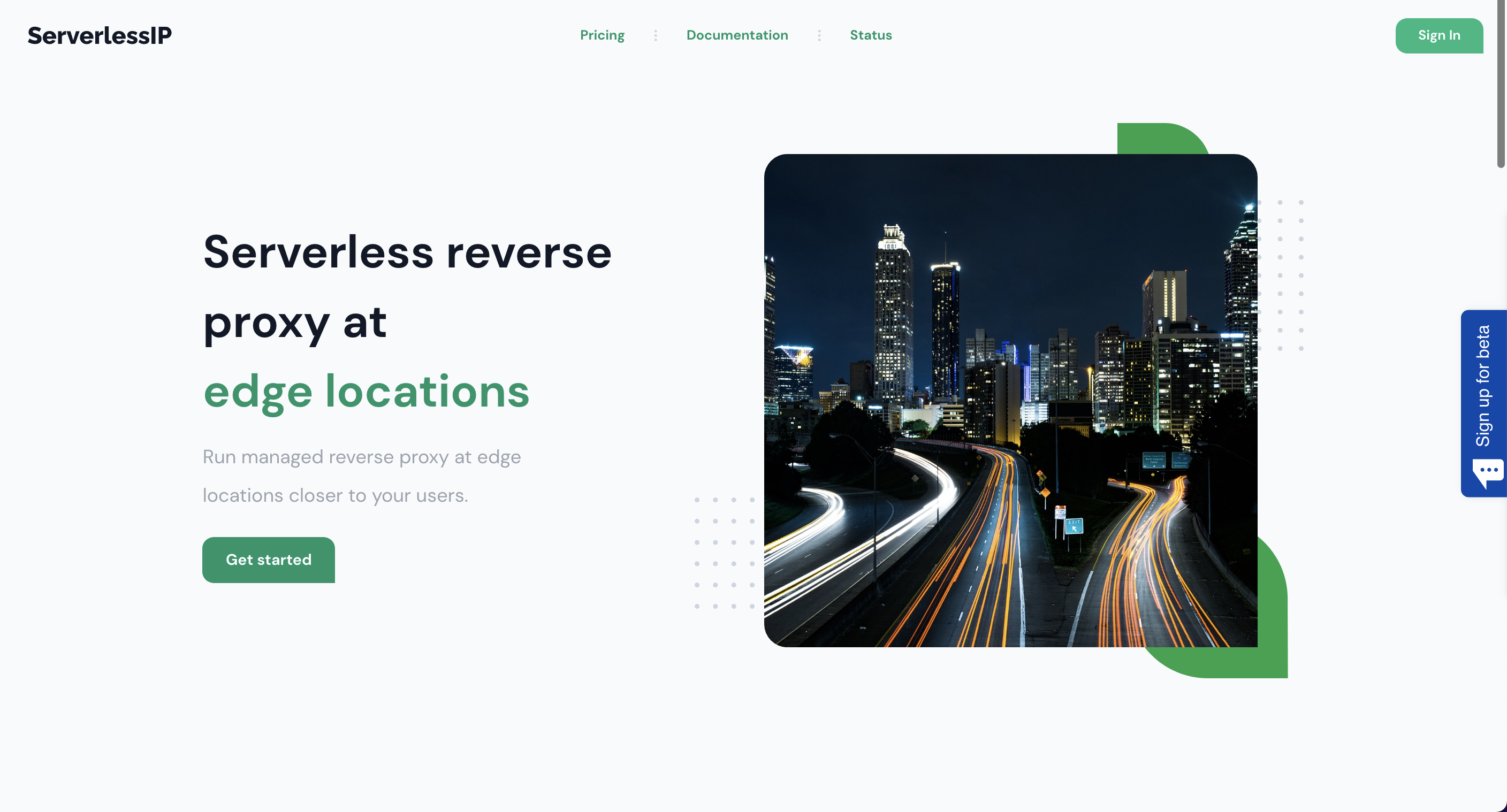This screenshot has height=812, width=1507.
Task: Click the Get started button
Action: [x=269, y=560]
